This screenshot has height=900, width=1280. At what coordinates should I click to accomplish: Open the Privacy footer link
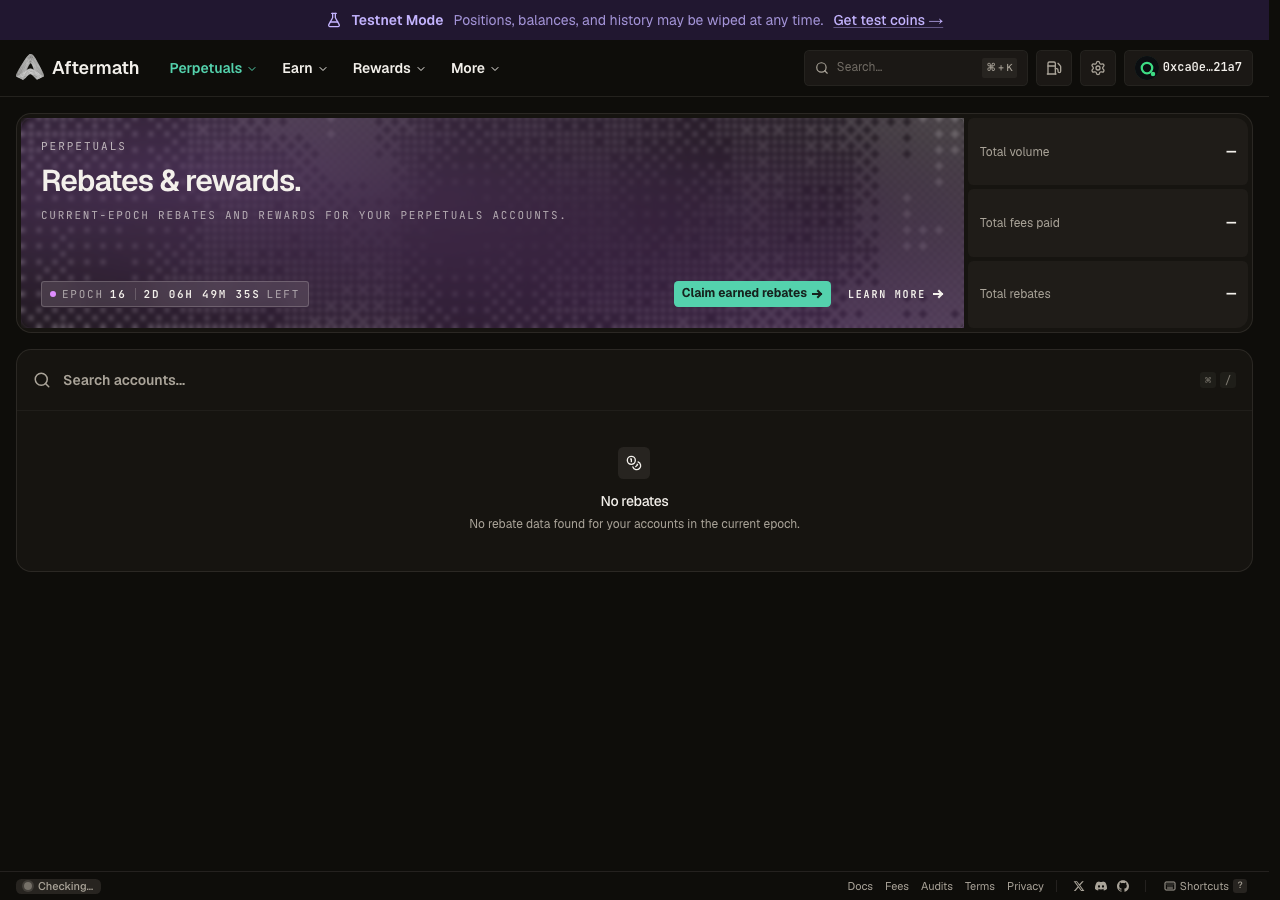(x=1025, y=886)
